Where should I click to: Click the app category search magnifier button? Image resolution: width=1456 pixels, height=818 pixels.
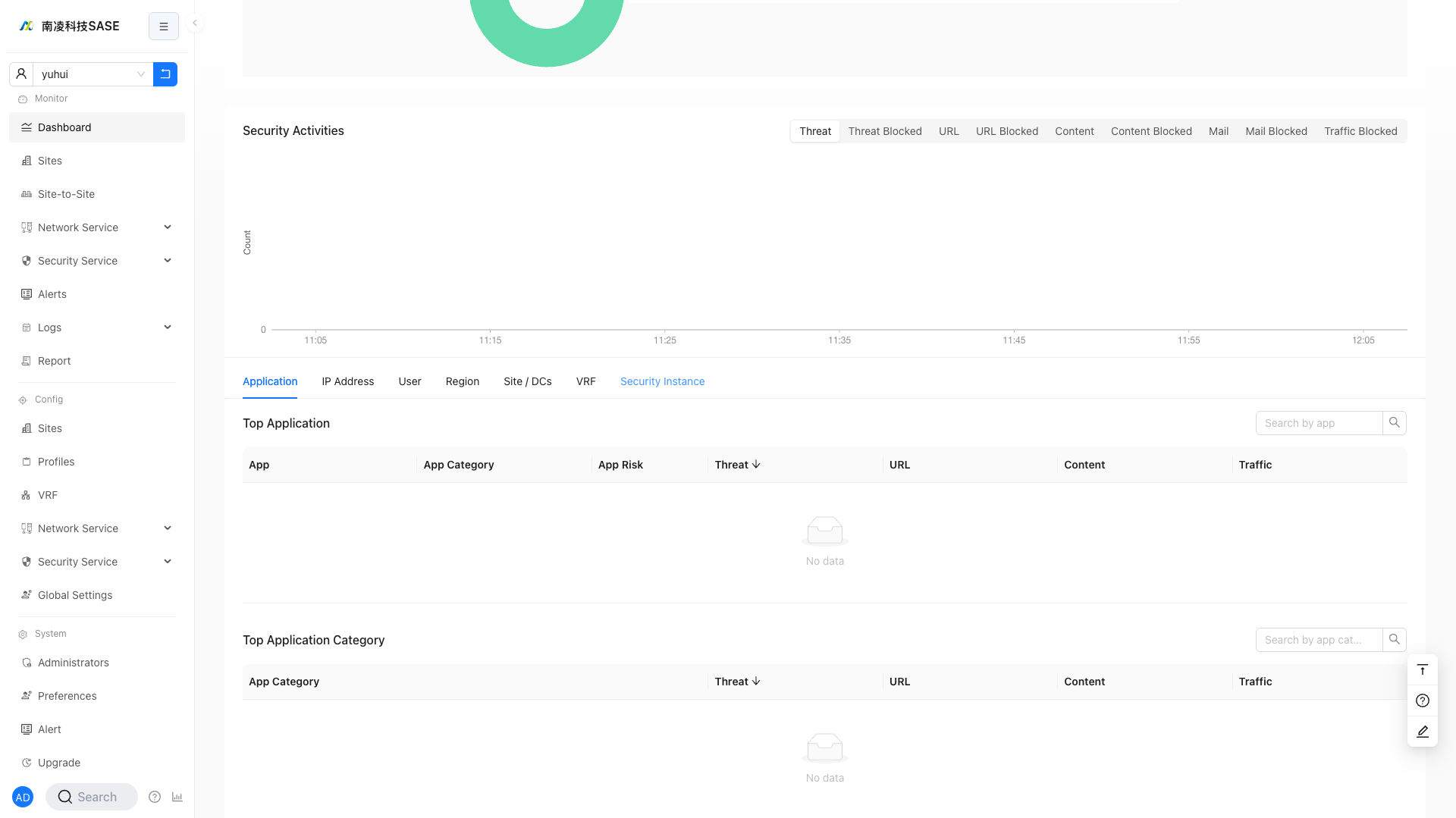[x=1395, y=640]
